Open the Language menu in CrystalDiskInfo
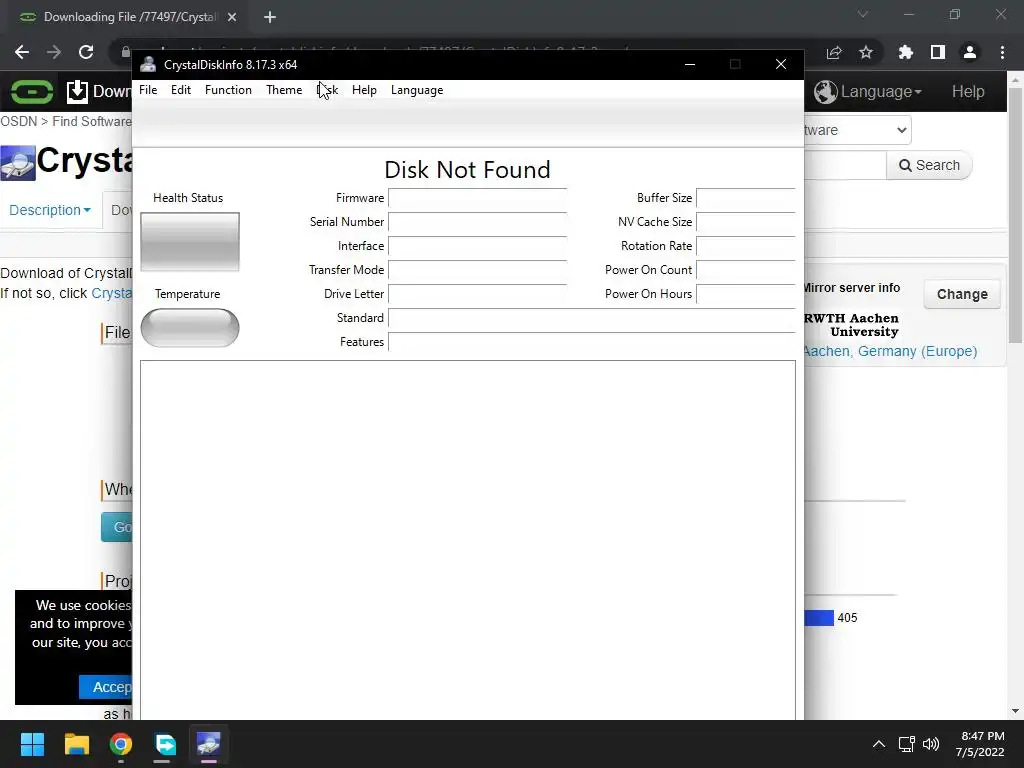The width and height of the screenshot is (1024, 768). (417, 90)
